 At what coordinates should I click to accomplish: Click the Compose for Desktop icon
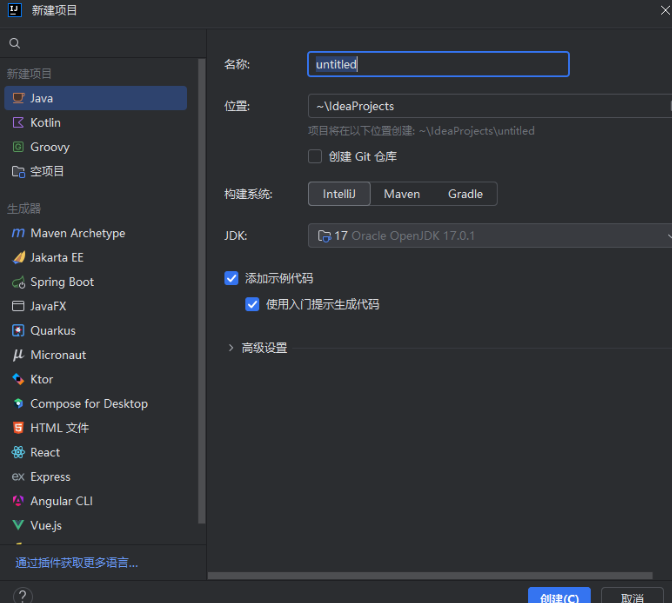18,403
